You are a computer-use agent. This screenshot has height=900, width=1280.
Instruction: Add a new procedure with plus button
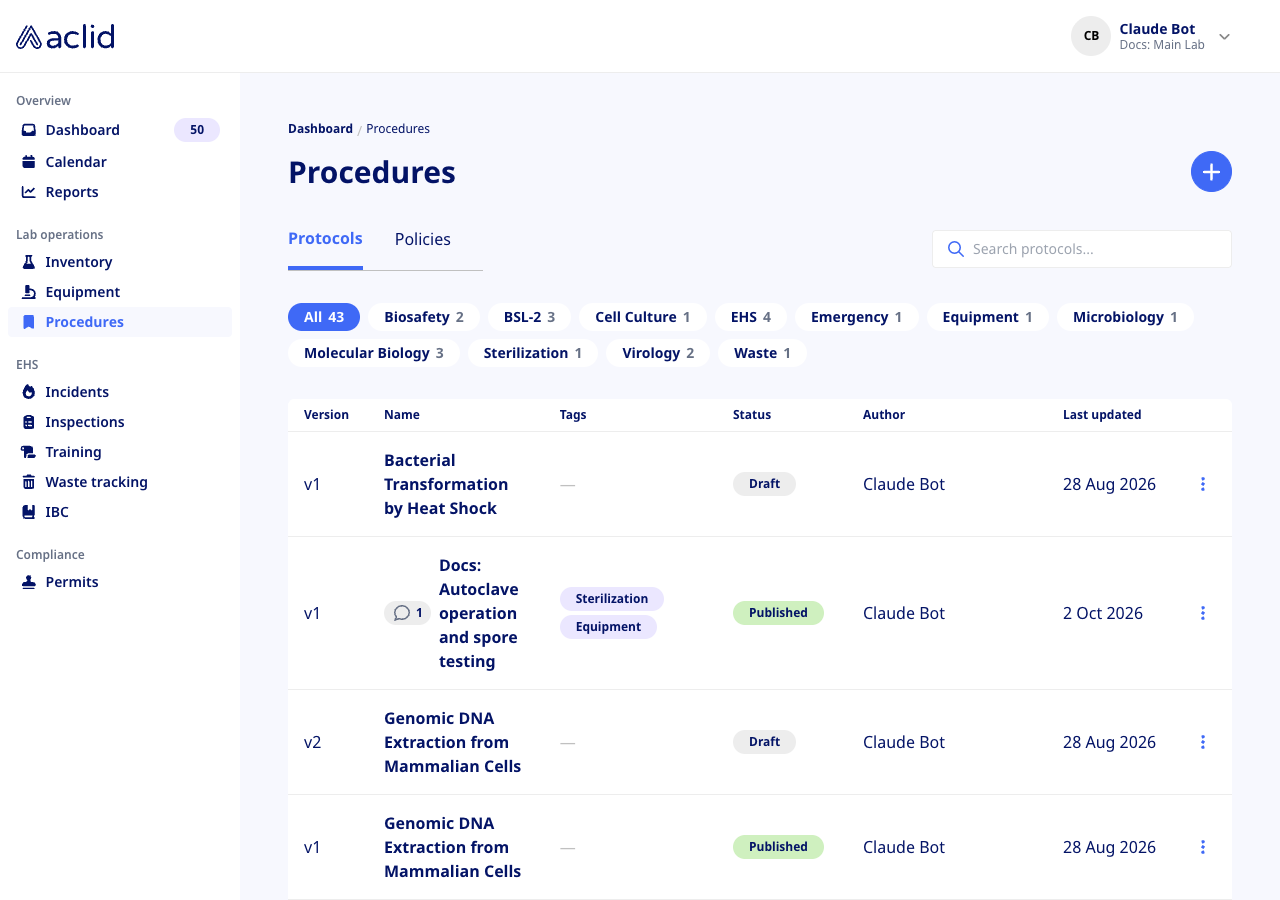pyautogui.click(x=1211, y=172)
